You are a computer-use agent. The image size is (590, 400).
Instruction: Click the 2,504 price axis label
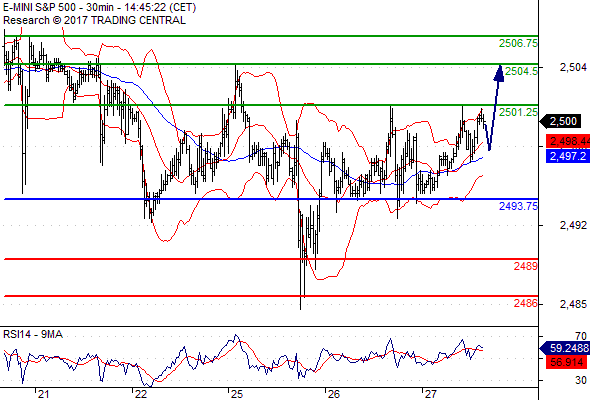[573, 67]
